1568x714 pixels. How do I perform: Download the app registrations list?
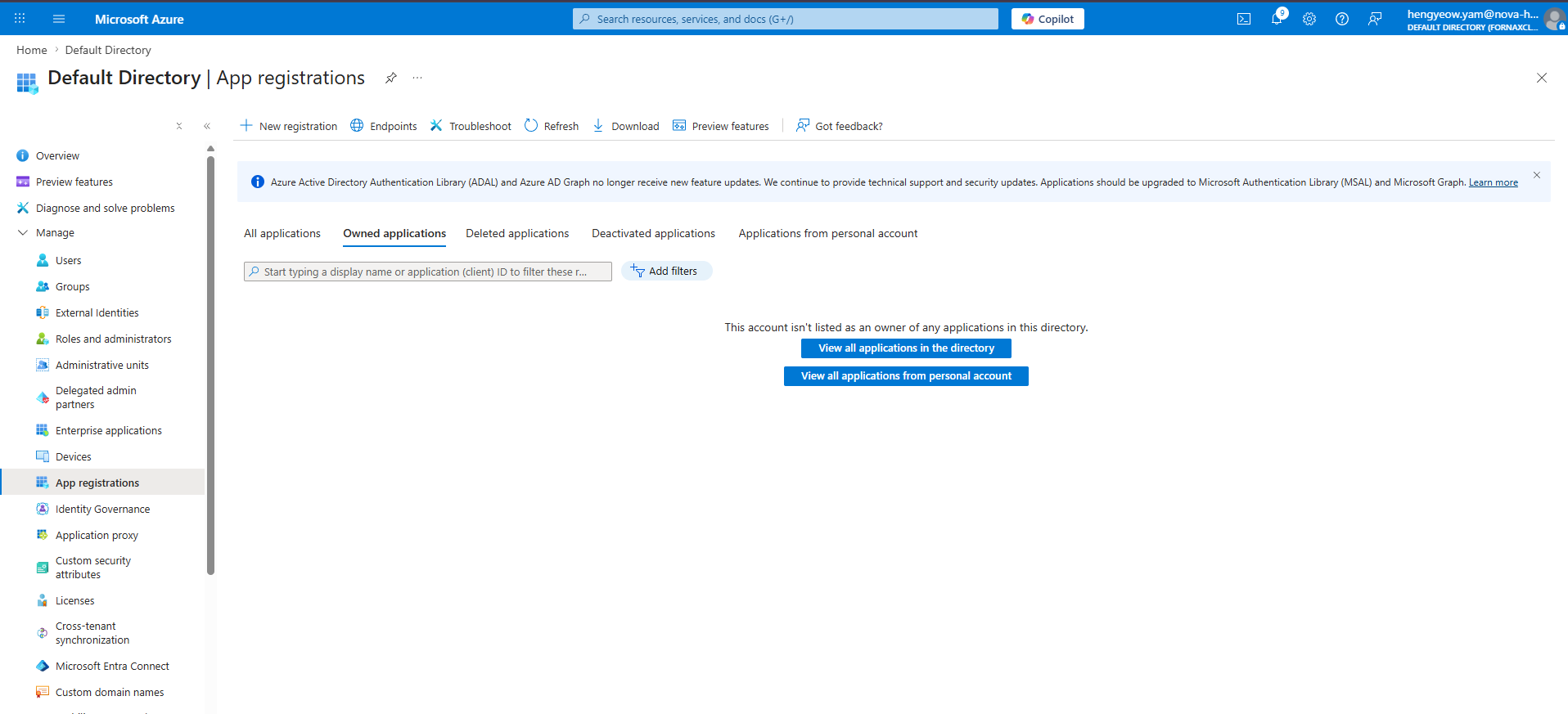coord(626,126)
